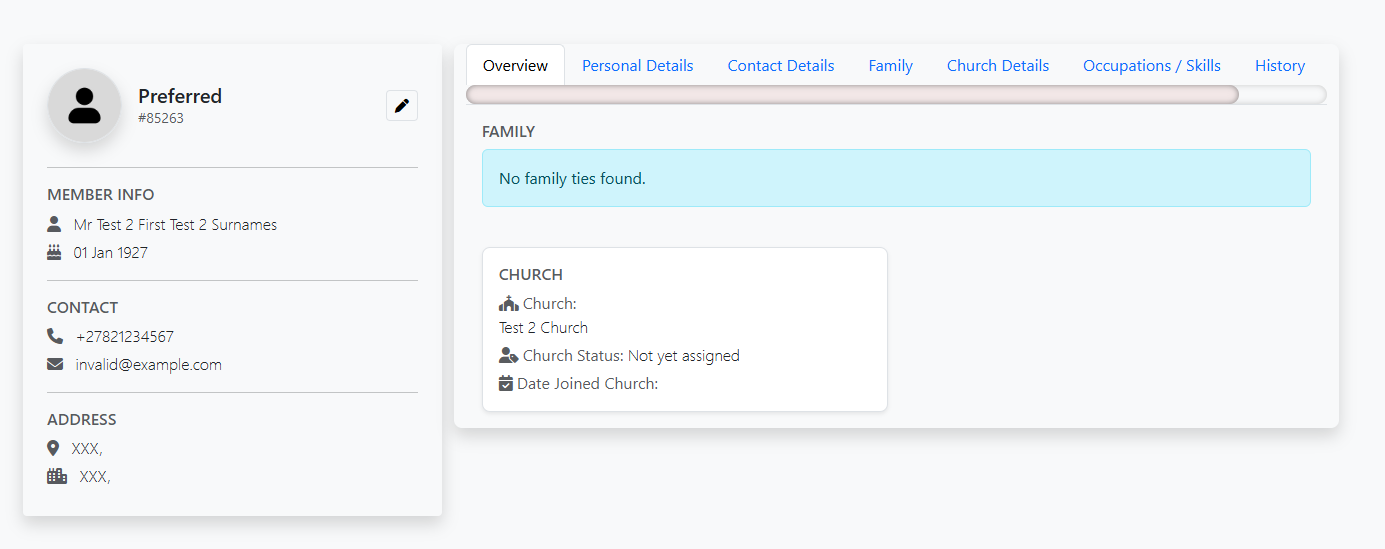
Task: Click the No family ties found alert
Action: (896, 178)
